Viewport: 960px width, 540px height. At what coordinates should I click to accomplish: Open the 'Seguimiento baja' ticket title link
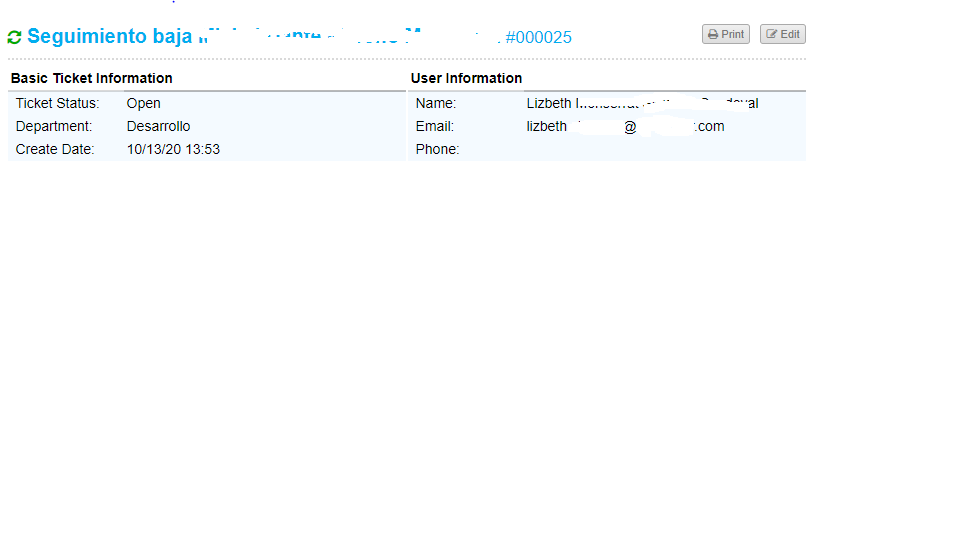[110, 37]
